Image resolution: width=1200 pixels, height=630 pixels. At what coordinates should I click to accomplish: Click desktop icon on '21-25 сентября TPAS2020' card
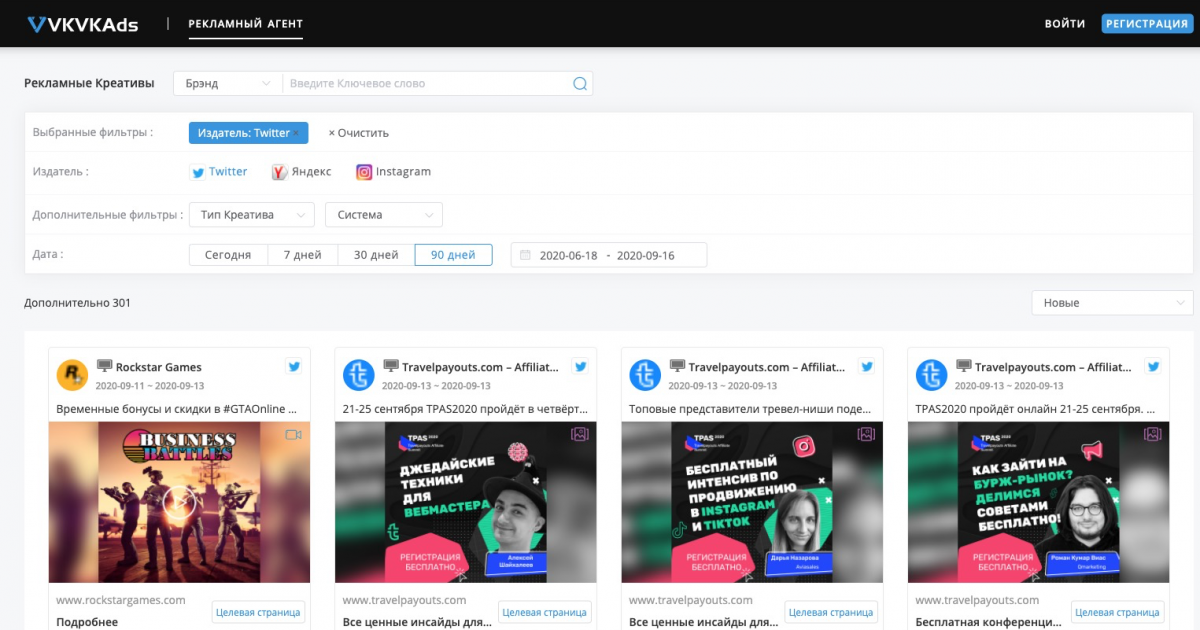pos(391,366)
